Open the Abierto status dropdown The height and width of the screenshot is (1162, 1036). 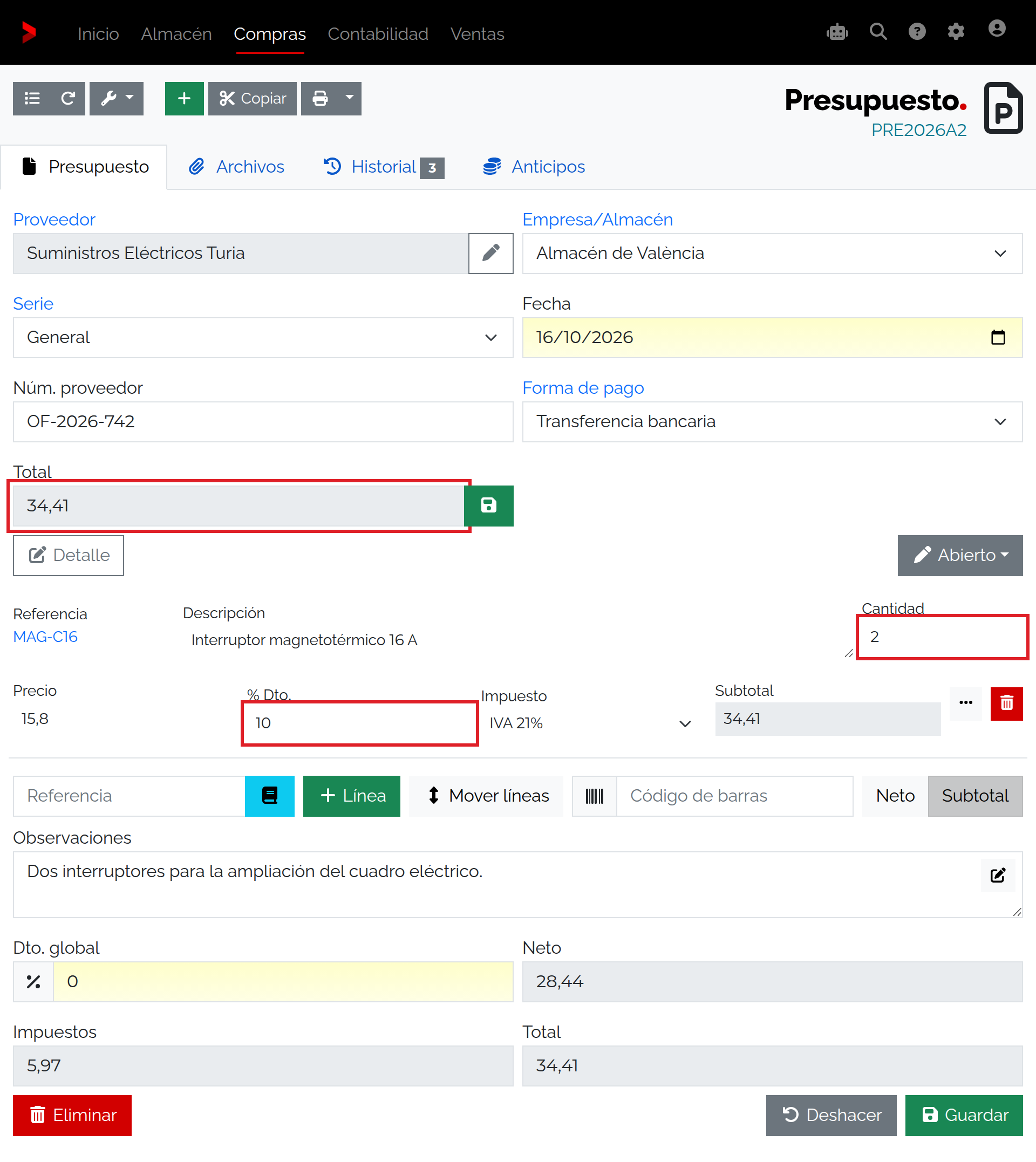click(960, 556)
